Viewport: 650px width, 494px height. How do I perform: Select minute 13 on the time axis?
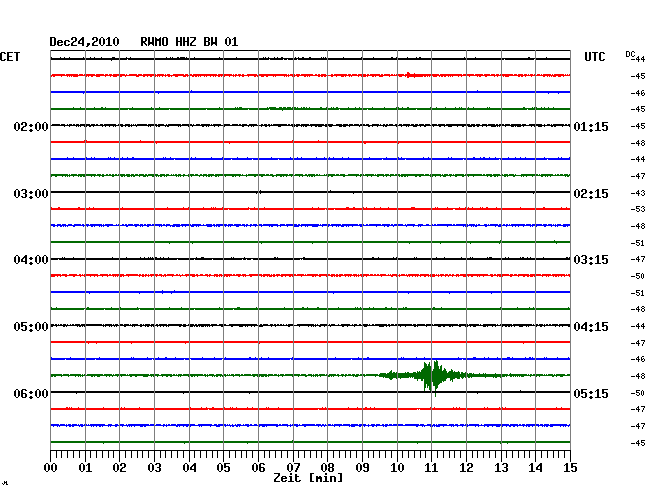click(x=501, y=467)
